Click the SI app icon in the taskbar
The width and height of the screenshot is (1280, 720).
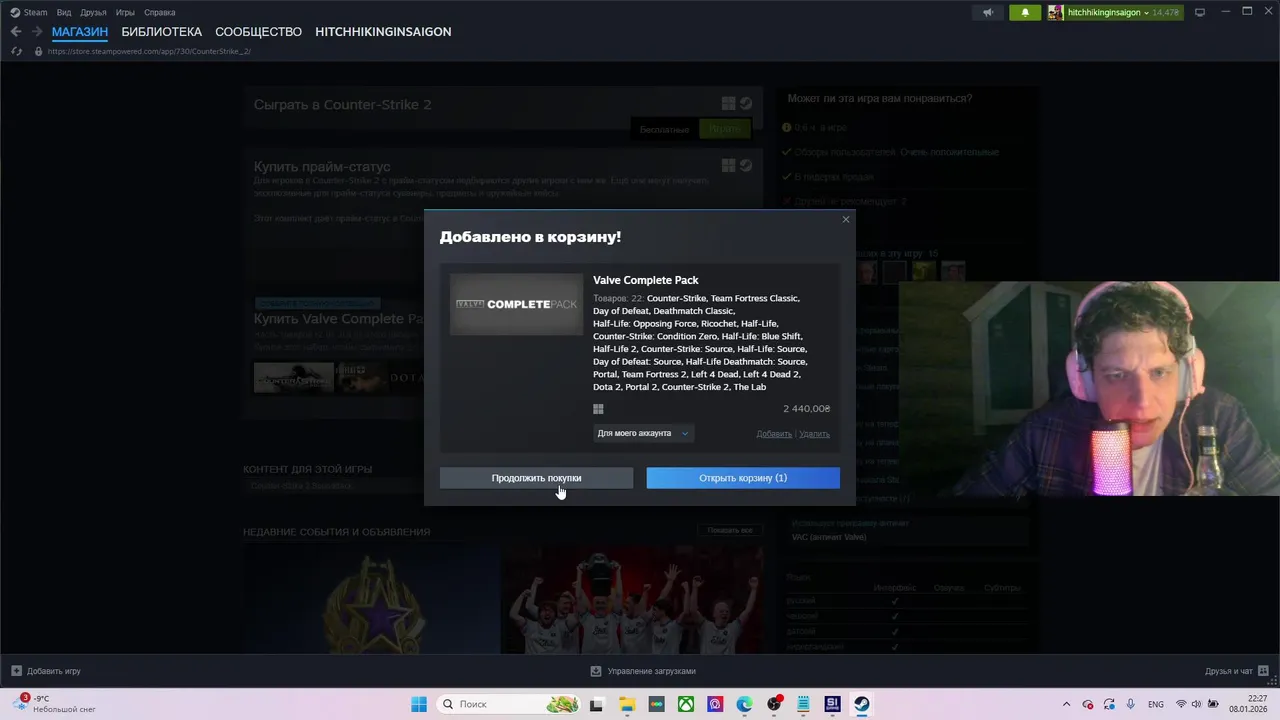832,704
